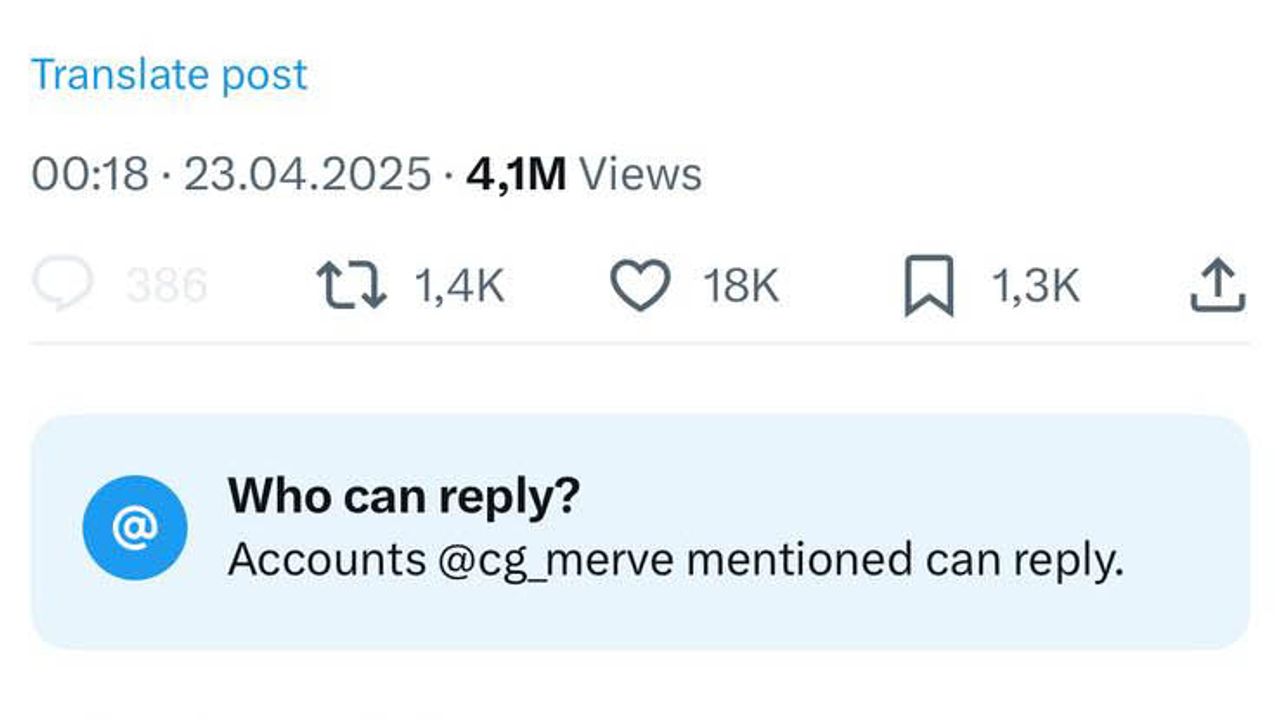Click the greyed-out reply speech bubble icon
This screenshot has height=720, width=1280.
[62, 286]
